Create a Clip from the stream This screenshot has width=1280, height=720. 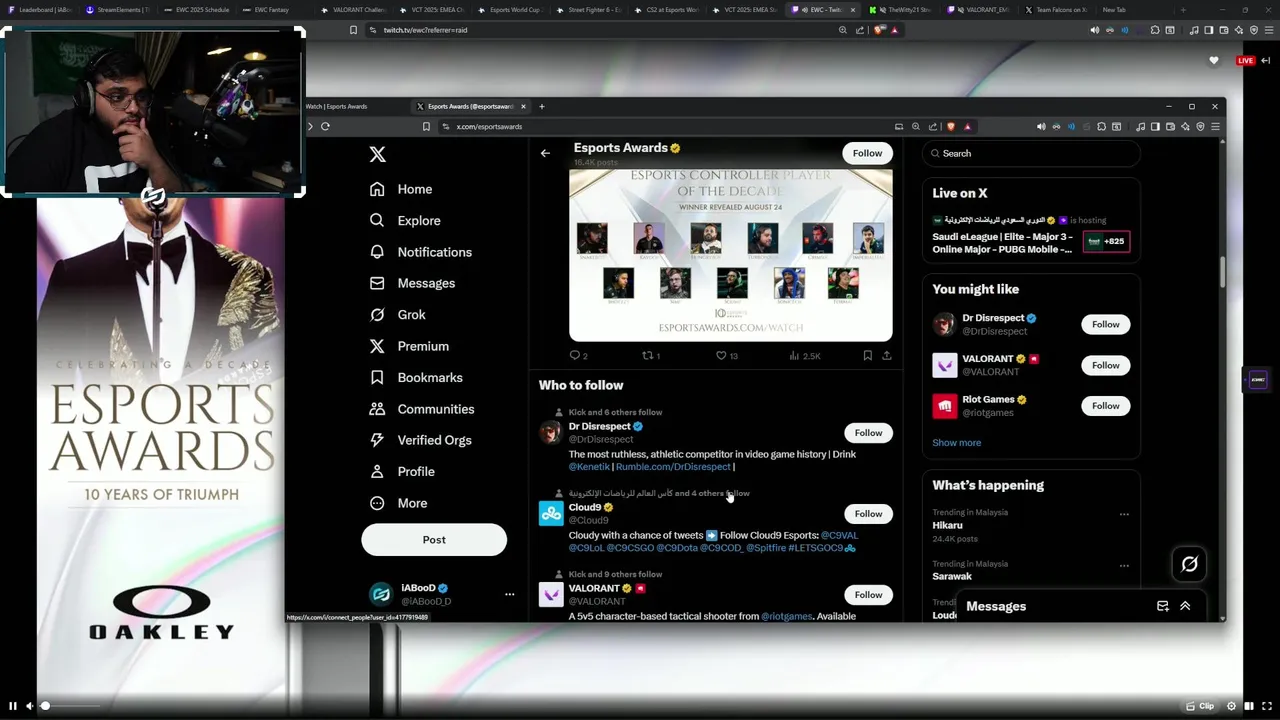click(1201, 706)
